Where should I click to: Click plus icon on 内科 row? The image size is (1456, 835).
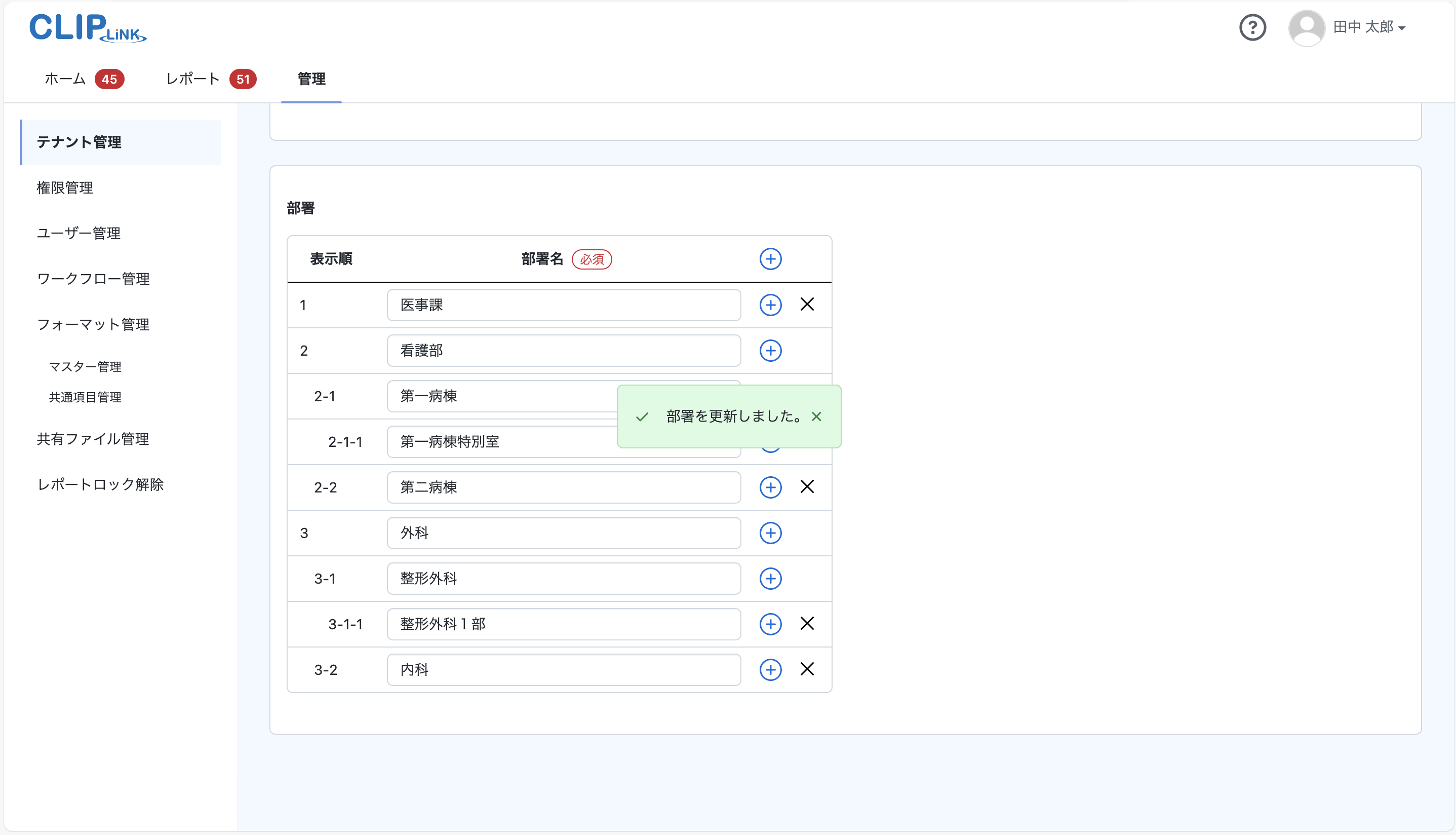point(770,669)
